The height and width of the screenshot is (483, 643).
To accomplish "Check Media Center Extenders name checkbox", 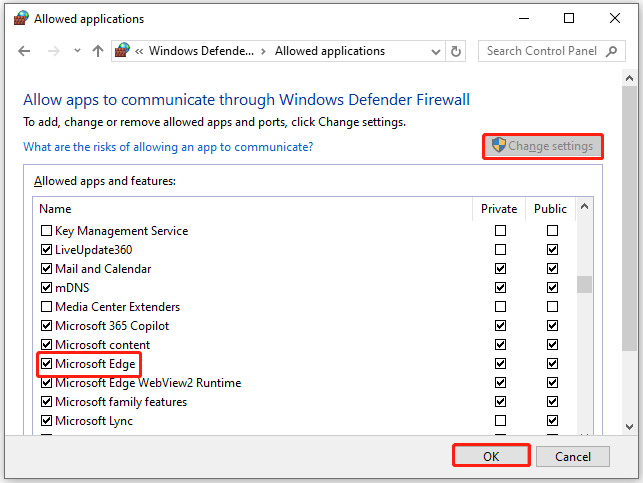I will click(46, 307).
